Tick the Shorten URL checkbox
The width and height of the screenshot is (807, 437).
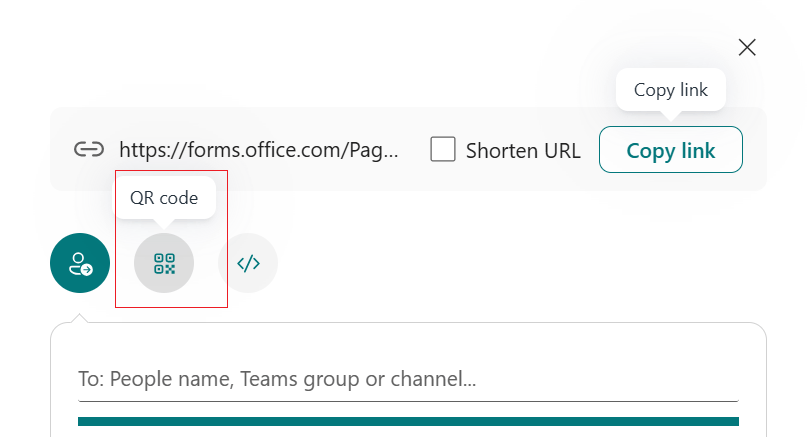pos(443,149)
